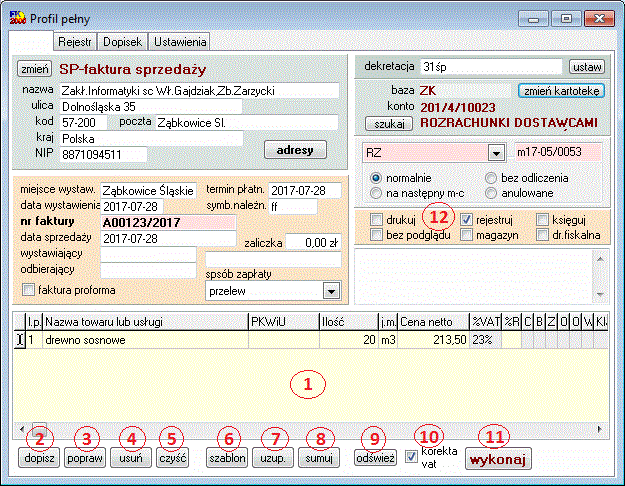Go to the Ustawienia tab
The height and width of the screenshot is (486, 625).
pyautogui.click(x=180, y=42)
